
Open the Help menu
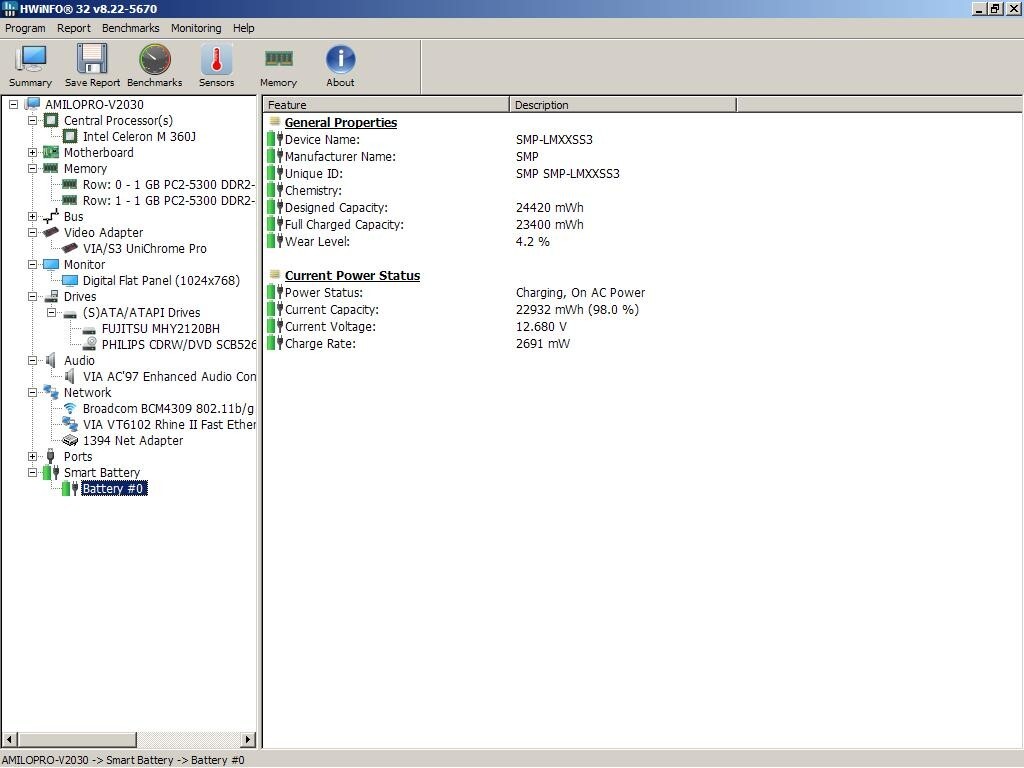point(244,28)
